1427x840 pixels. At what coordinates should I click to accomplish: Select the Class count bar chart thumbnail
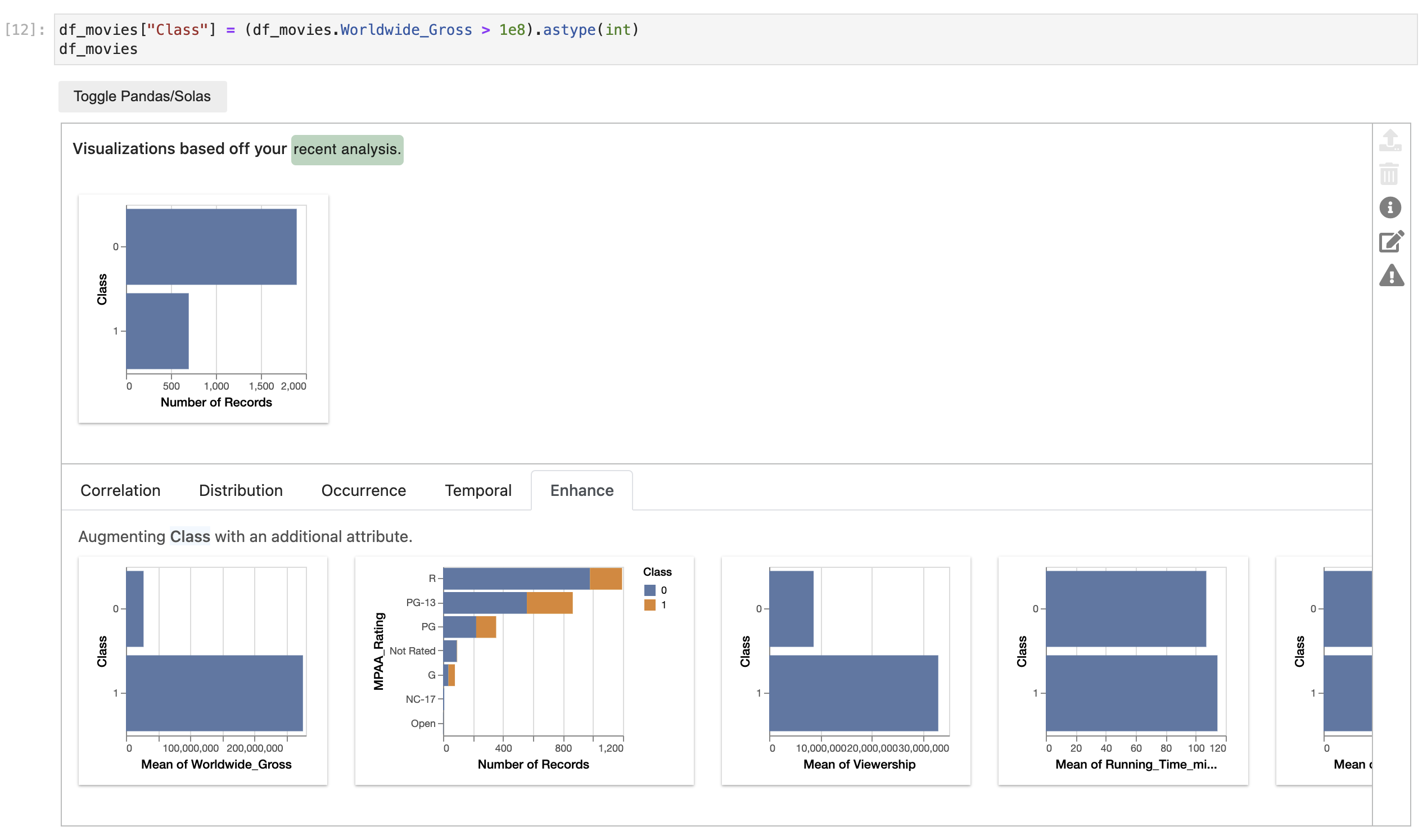[204, 309]
